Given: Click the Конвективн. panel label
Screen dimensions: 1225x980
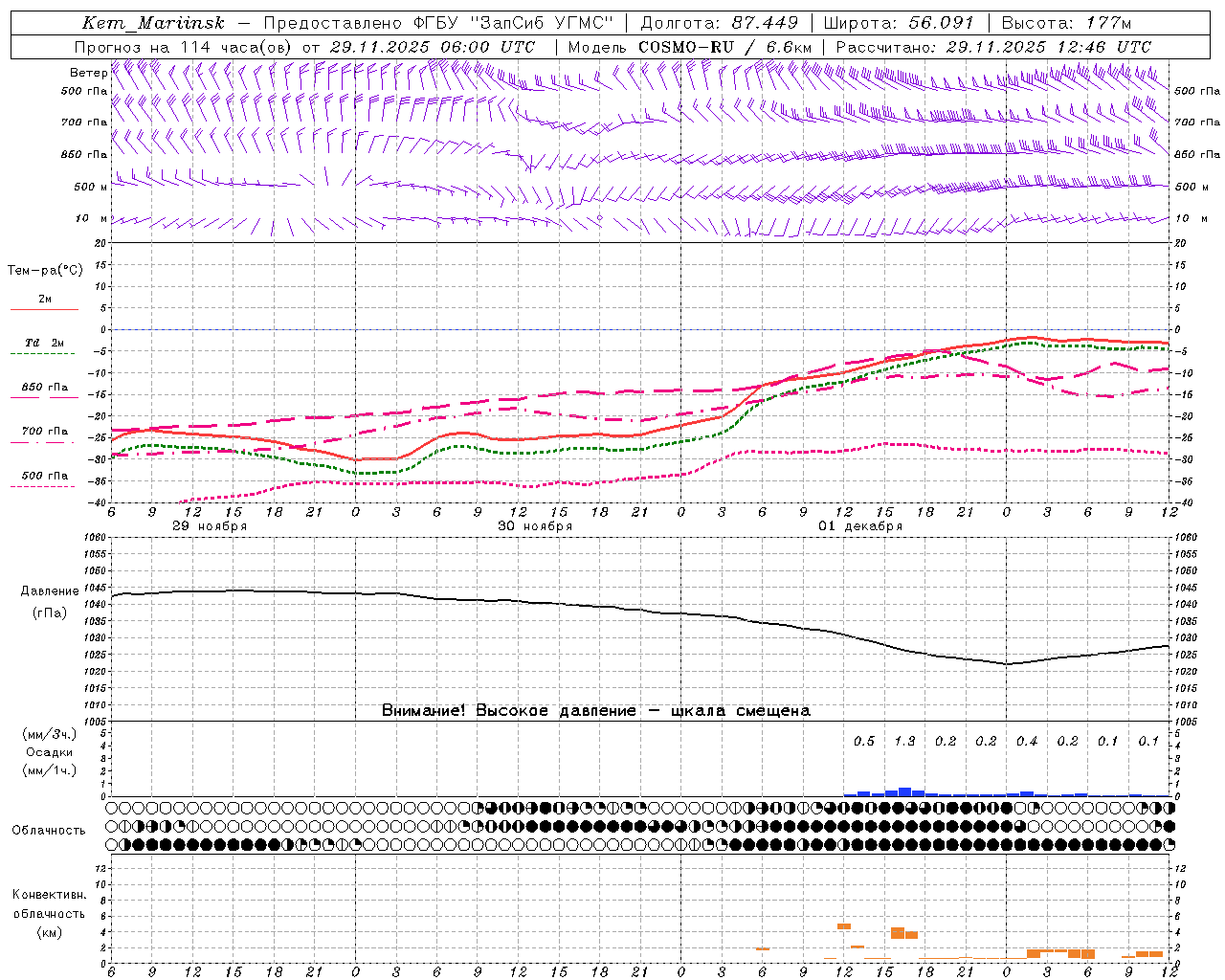Looking at the screenshot, I should point(49,895).
